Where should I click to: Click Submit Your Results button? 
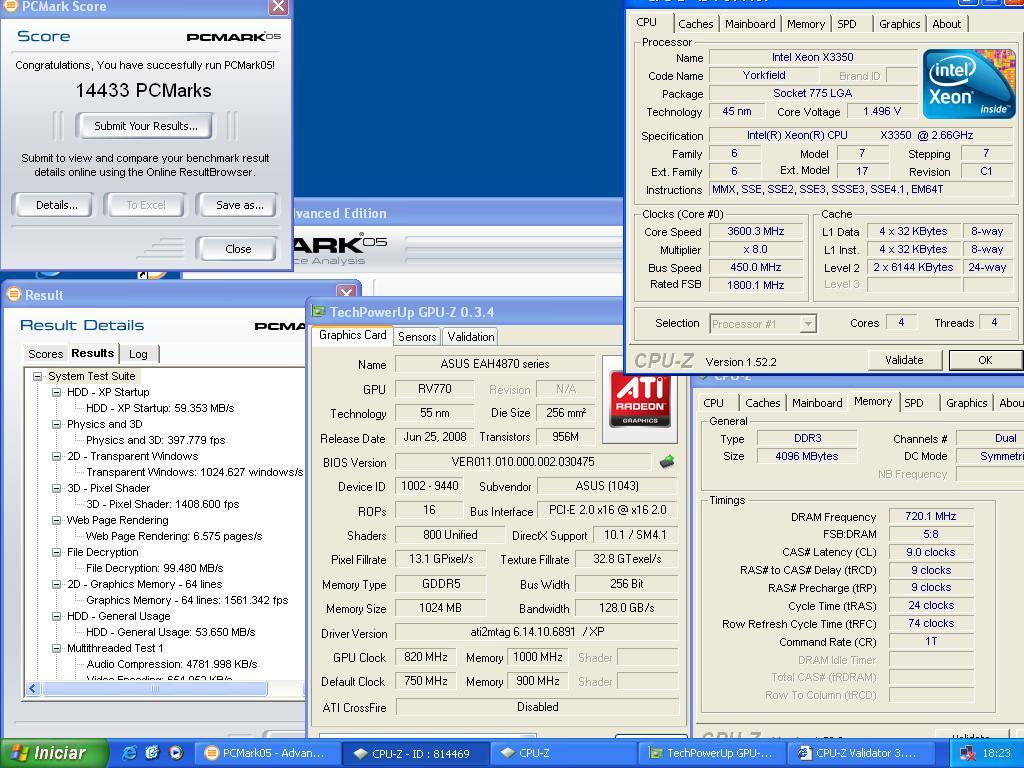[x=144, y=126]
